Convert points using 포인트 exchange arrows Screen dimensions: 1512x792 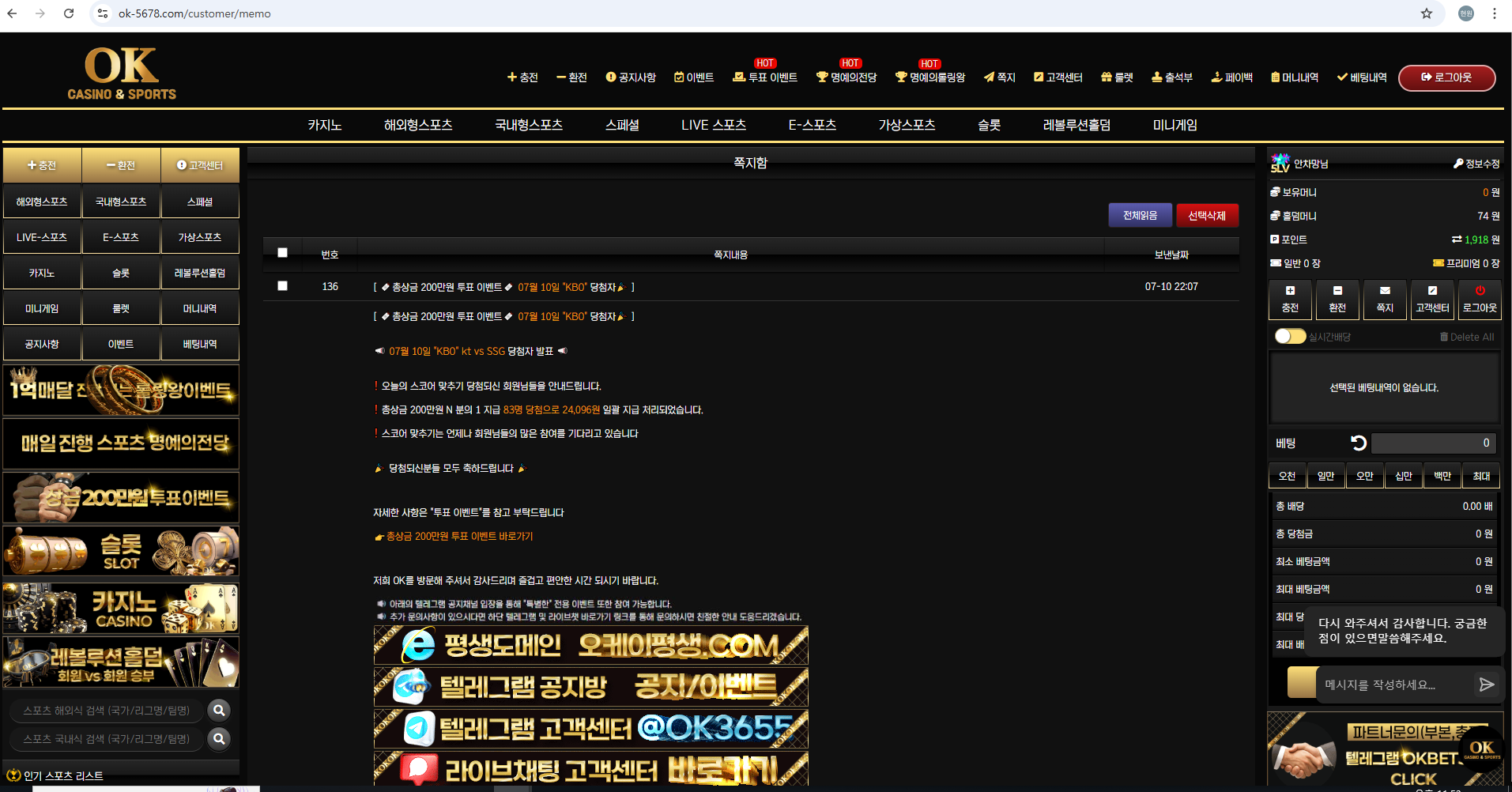tap(1457, 239)
